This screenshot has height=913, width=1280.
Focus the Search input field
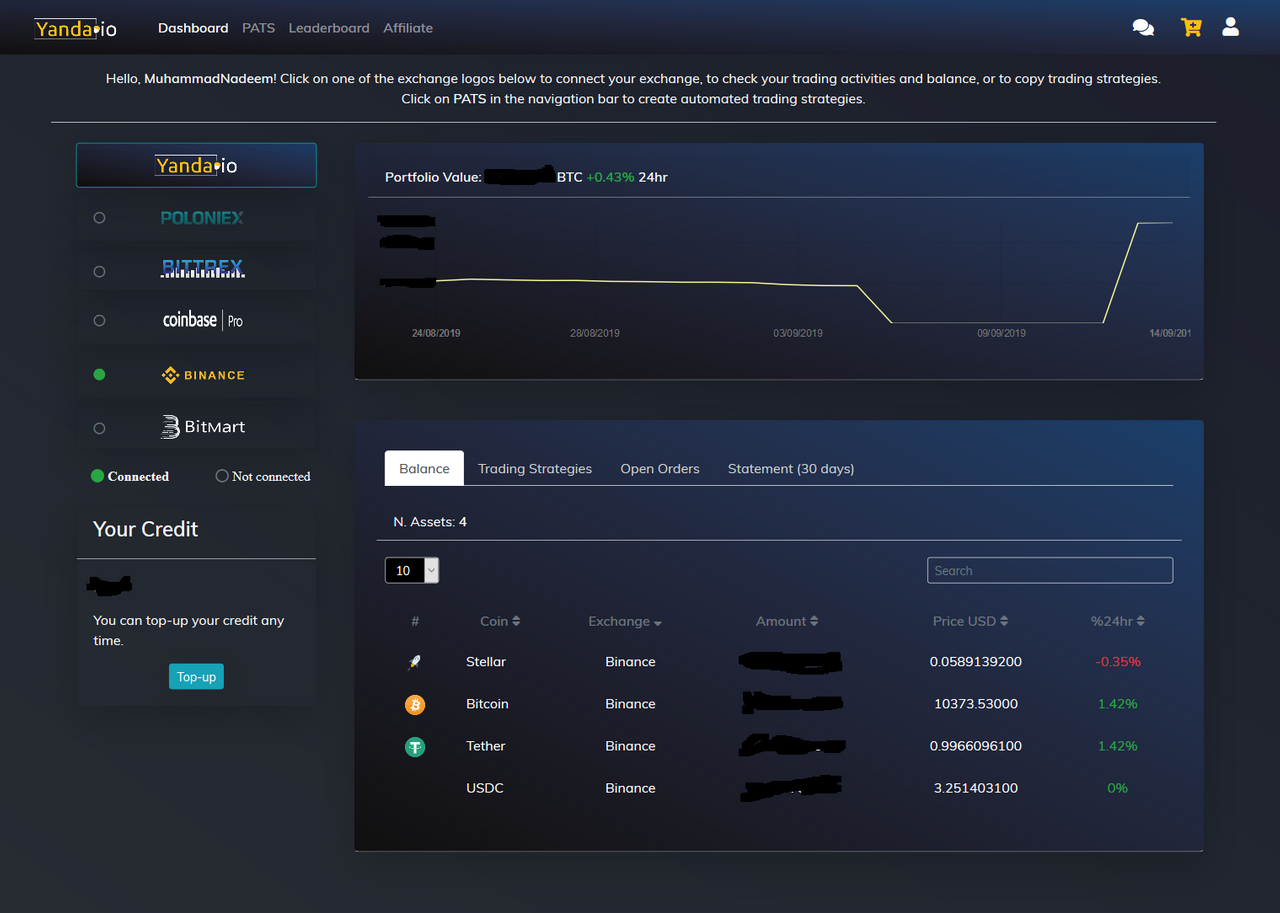click(x=1050, y=570)
